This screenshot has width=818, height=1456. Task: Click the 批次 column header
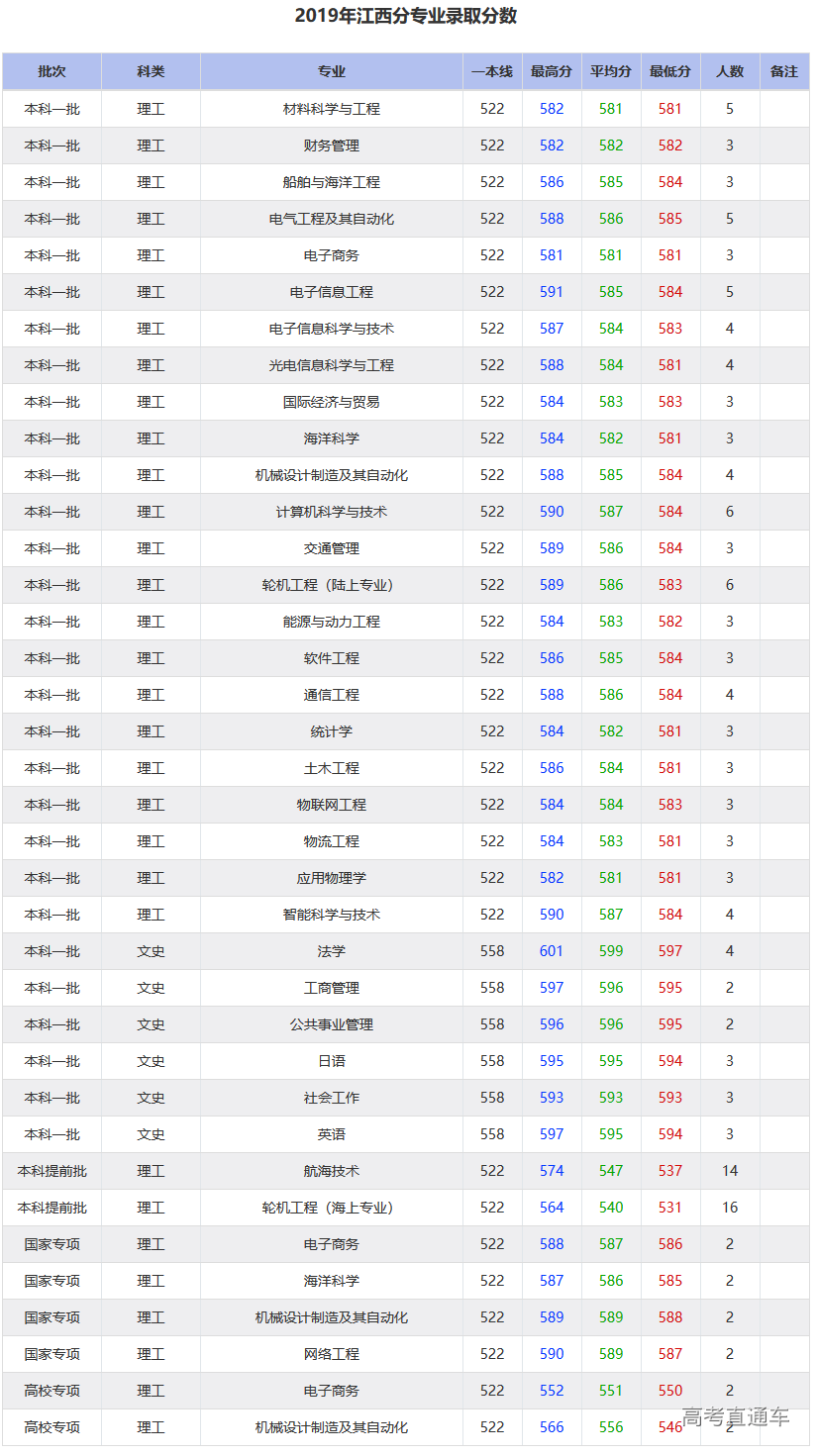click(51, 71)
